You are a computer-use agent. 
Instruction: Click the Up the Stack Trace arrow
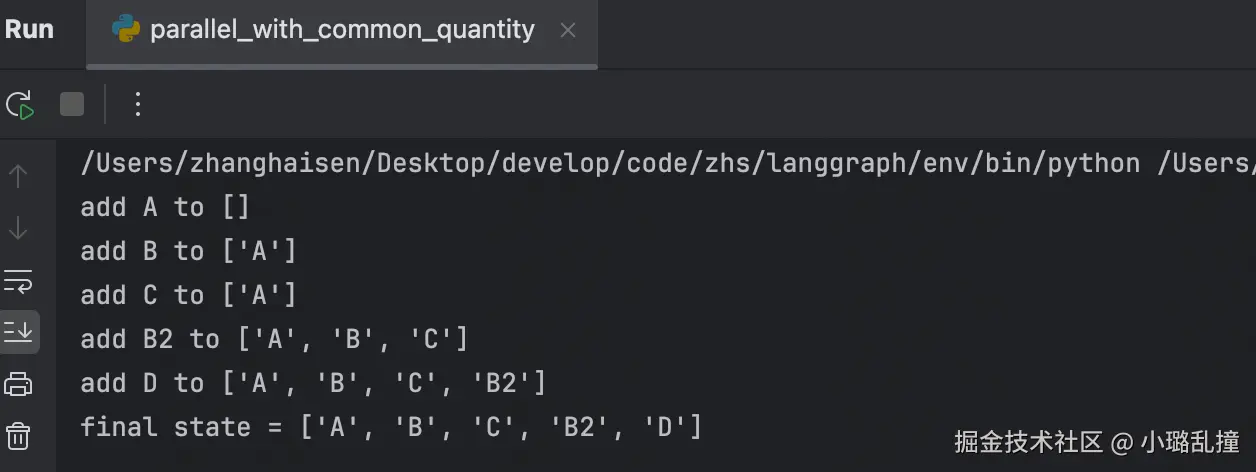[x=18, y=177]
